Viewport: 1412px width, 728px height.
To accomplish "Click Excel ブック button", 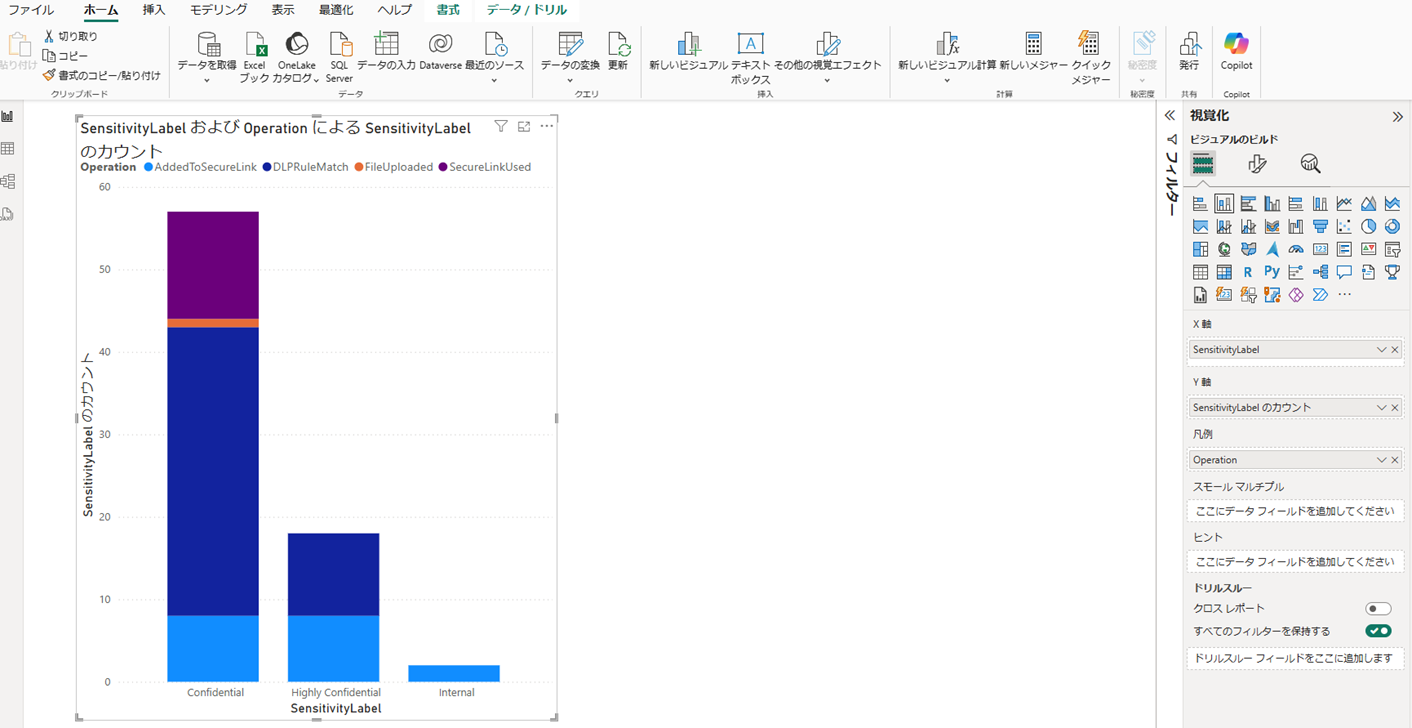I will (255, 58).
